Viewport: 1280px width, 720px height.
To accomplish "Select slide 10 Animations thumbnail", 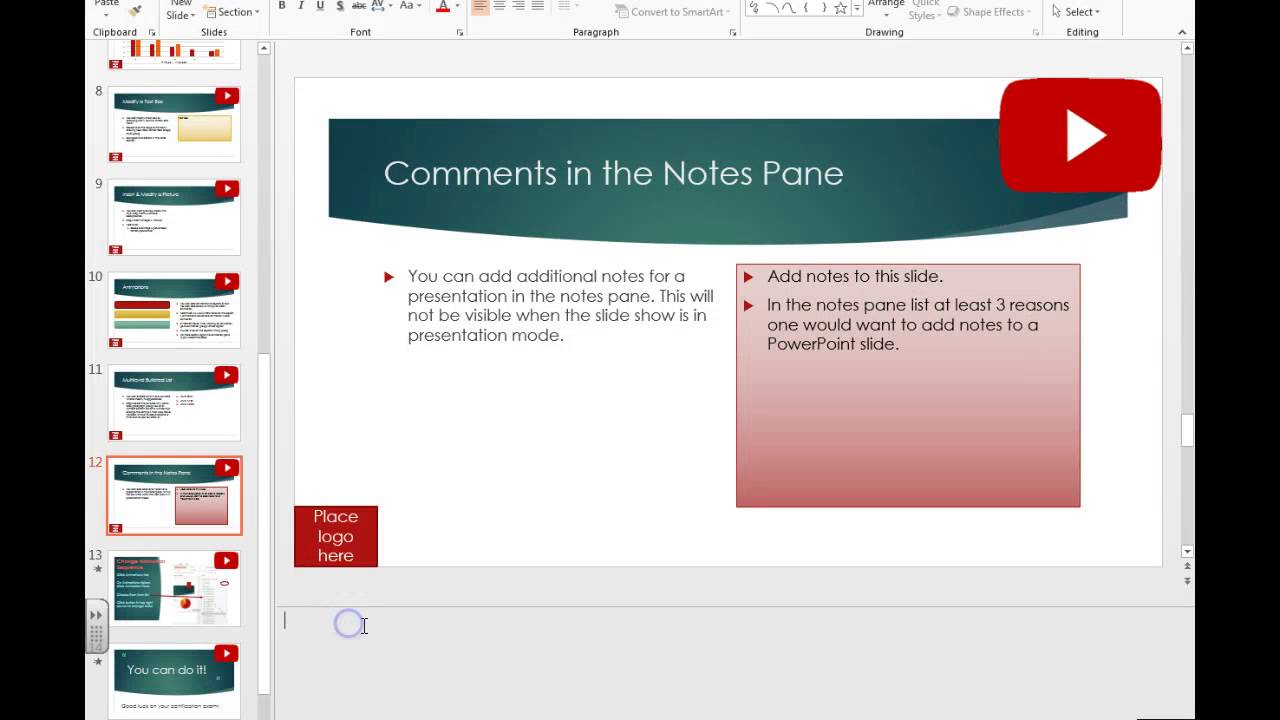I will click(174, 310).
